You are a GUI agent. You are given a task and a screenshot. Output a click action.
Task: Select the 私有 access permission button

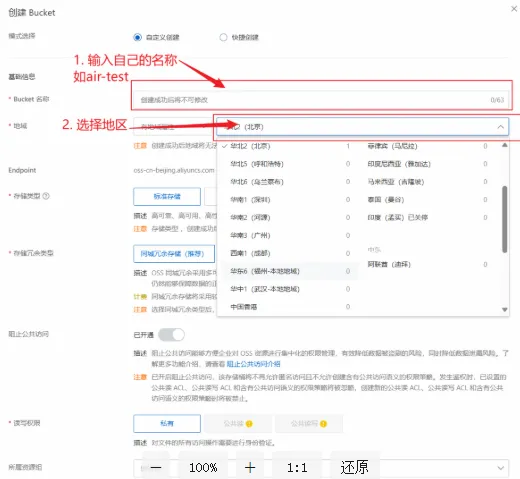click(x=167, y=423)
